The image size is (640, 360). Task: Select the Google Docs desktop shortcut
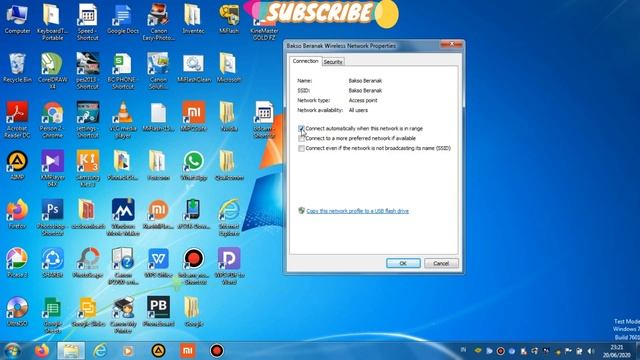pyautogui.click(x=122, y=19)
